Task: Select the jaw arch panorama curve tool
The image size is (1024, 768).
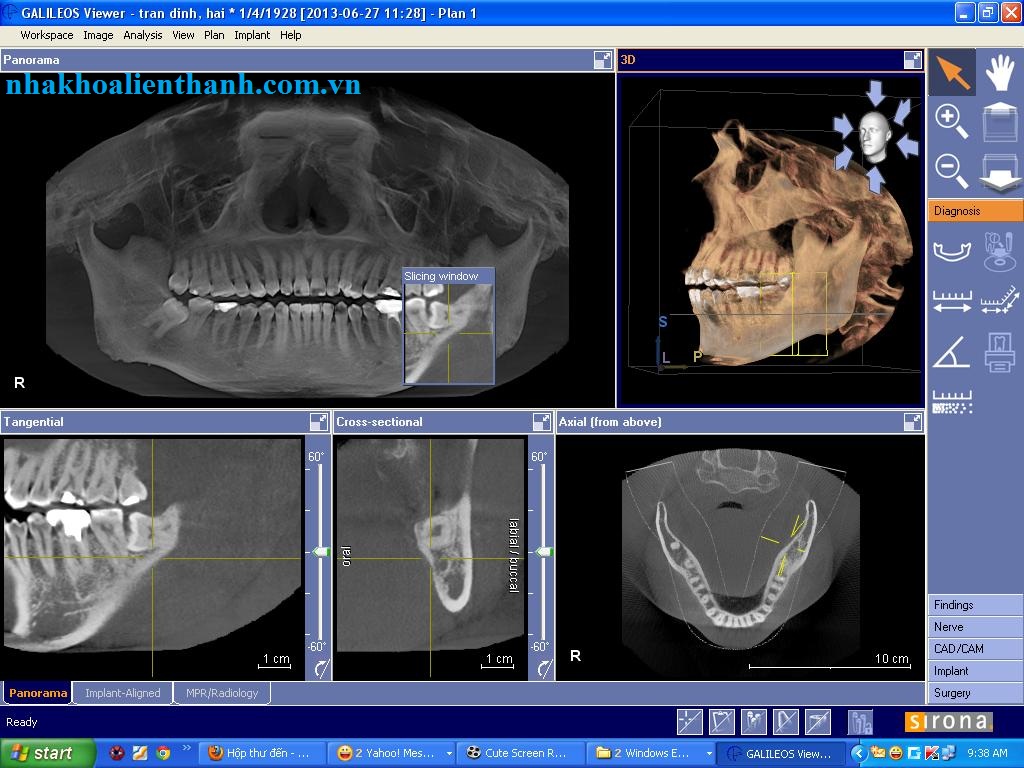Action: (x=952, y=251)
